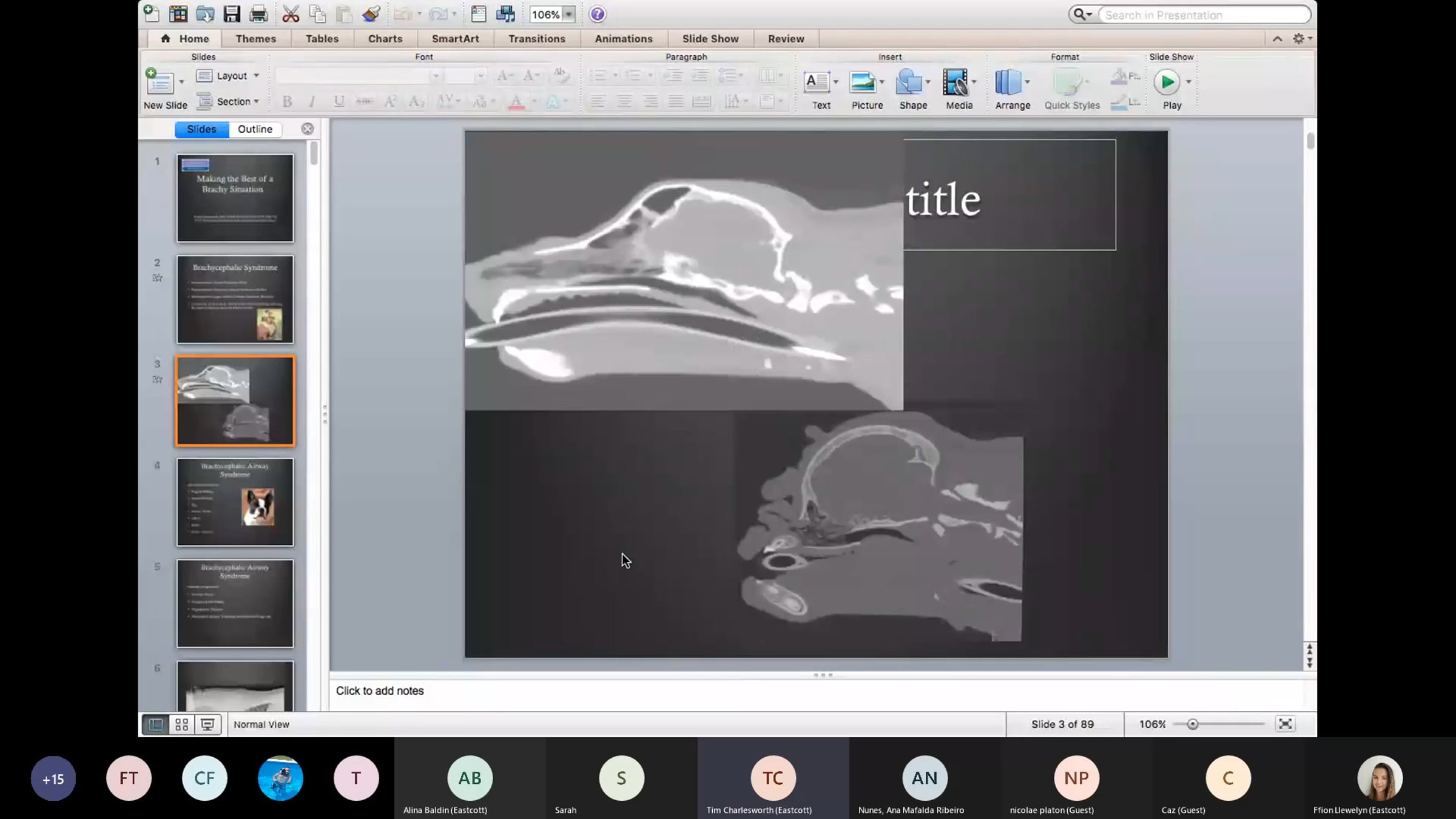The width and height of the screenshot is (1456, 819).
Task: Select slide 4 thumbnail with dog photo
Action: pos(235,502)
